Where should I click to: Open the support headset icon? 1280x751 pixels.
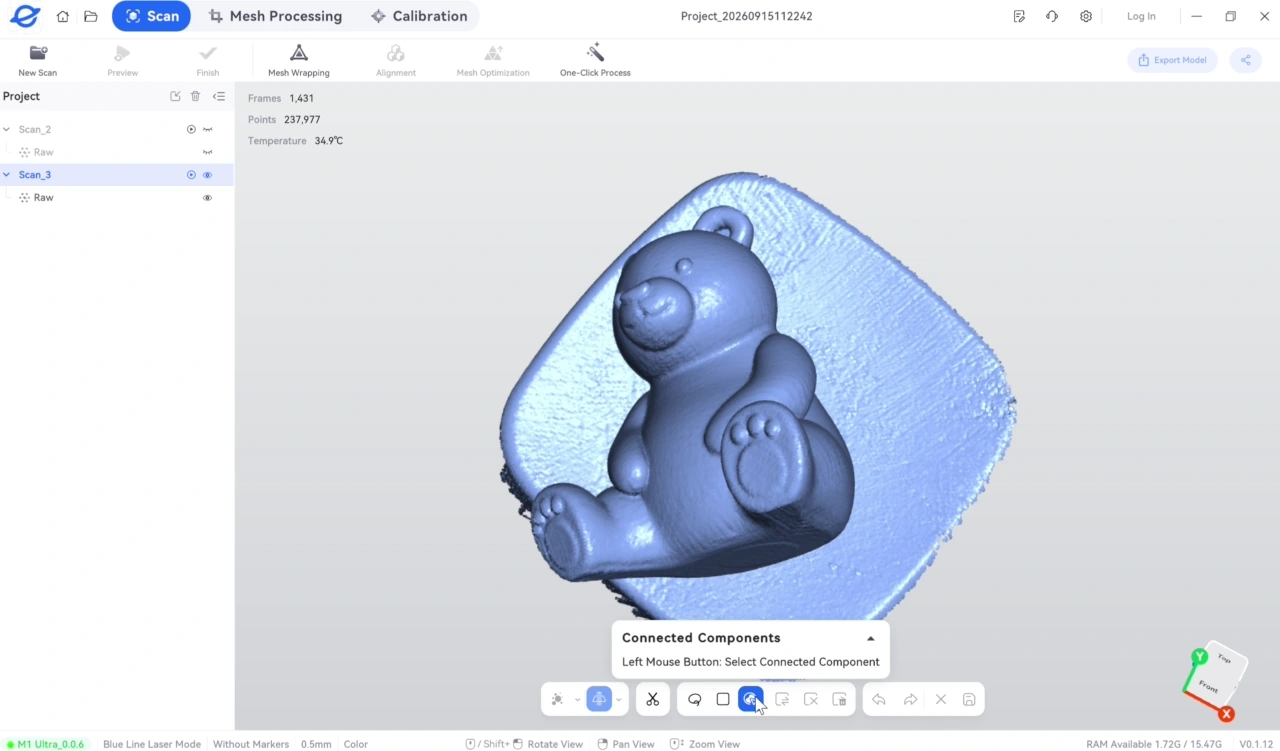tap(1052, 16)
